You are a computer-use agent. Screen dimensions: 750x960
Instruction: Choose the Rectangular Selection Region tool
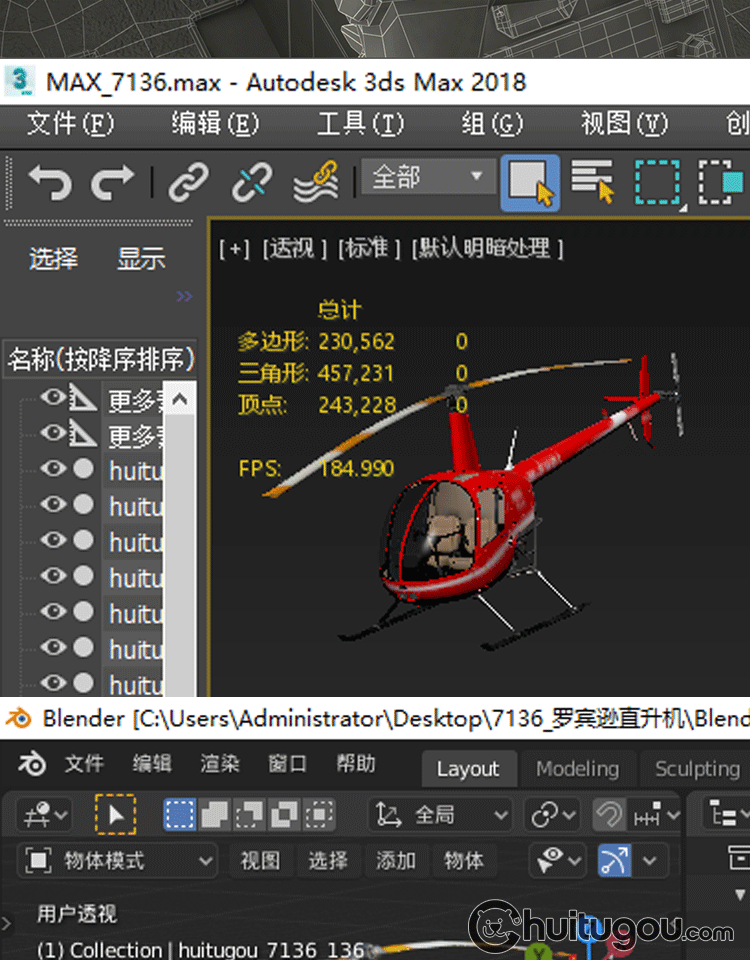point(657,182)
